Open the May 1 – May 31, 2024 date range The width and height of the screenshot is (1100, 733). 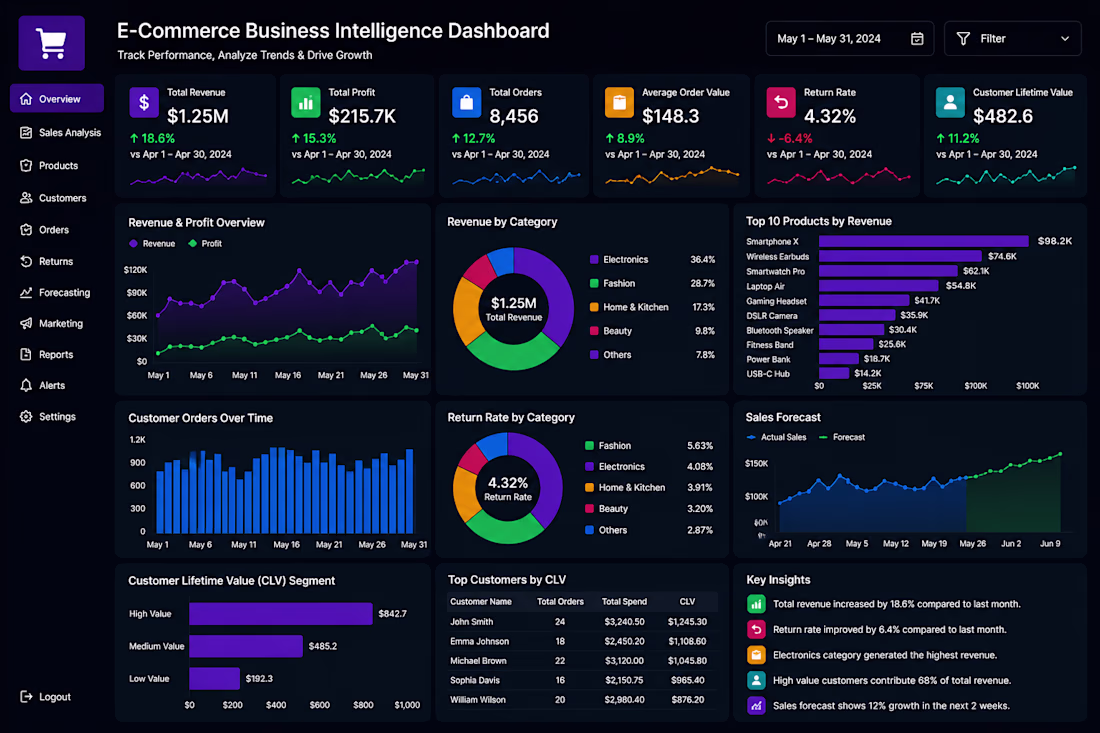[850, 39]
